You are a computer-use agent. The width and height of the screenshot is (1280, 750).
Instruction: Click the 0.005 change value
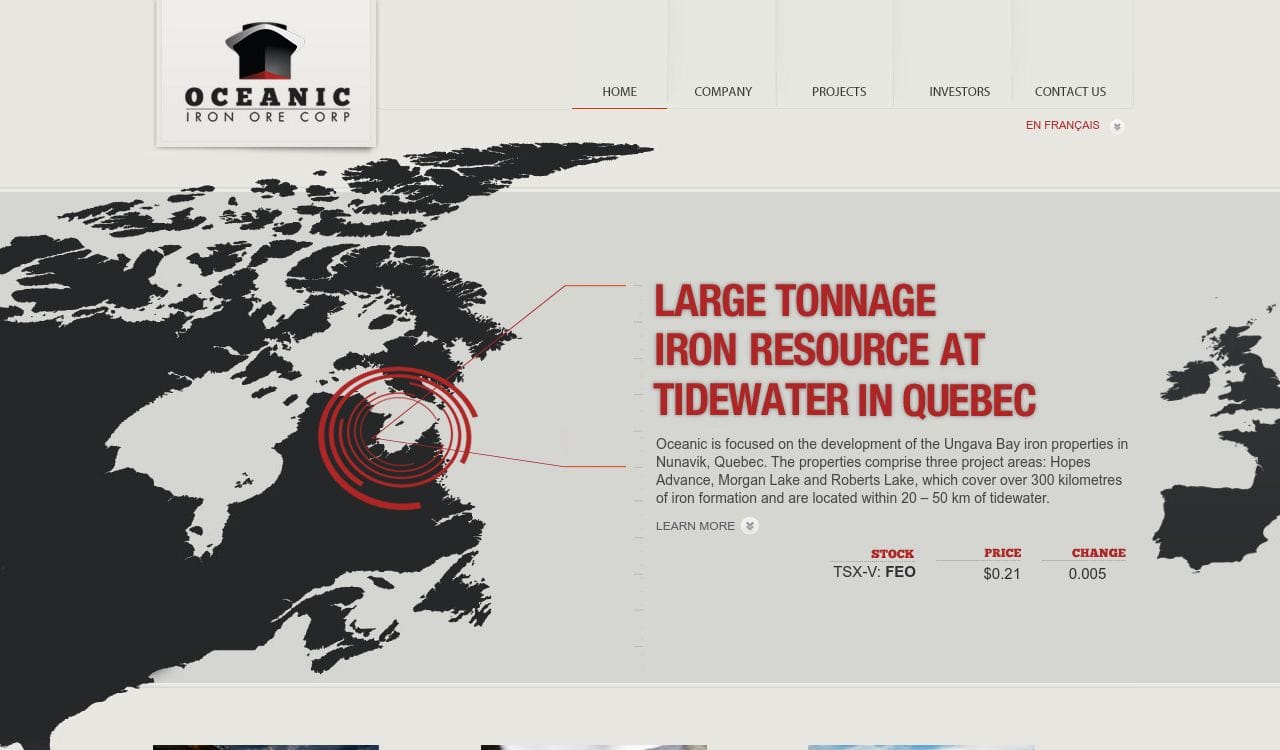pos(1087,573)
